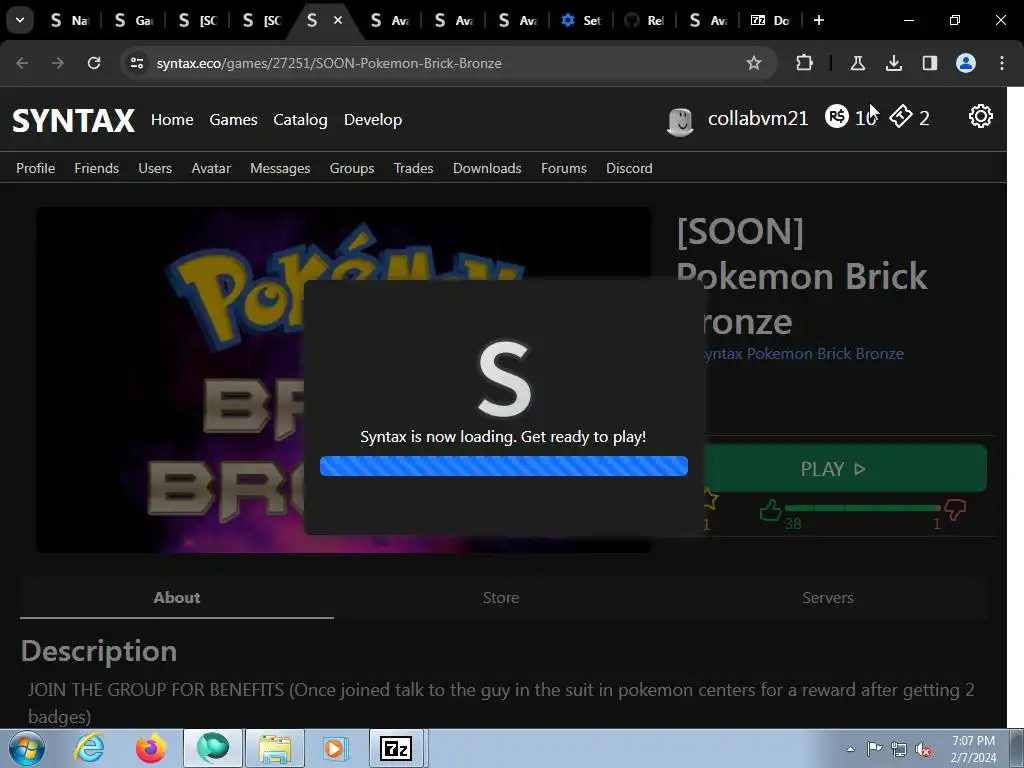The width and height of the screenshot is (1024, 768).
Task: Switch to the Settings browser tab
Action: [x=581, y=21]
